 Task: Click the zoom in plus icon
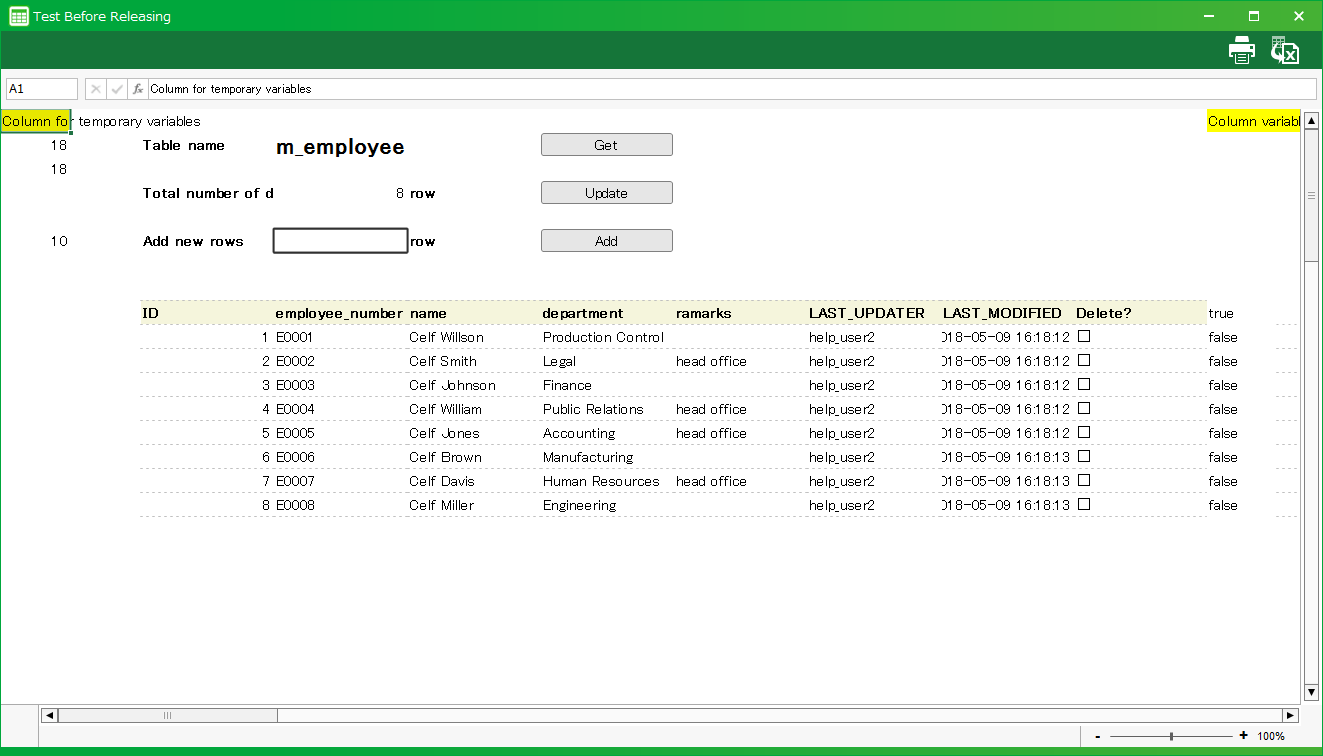coord(1243,736)
